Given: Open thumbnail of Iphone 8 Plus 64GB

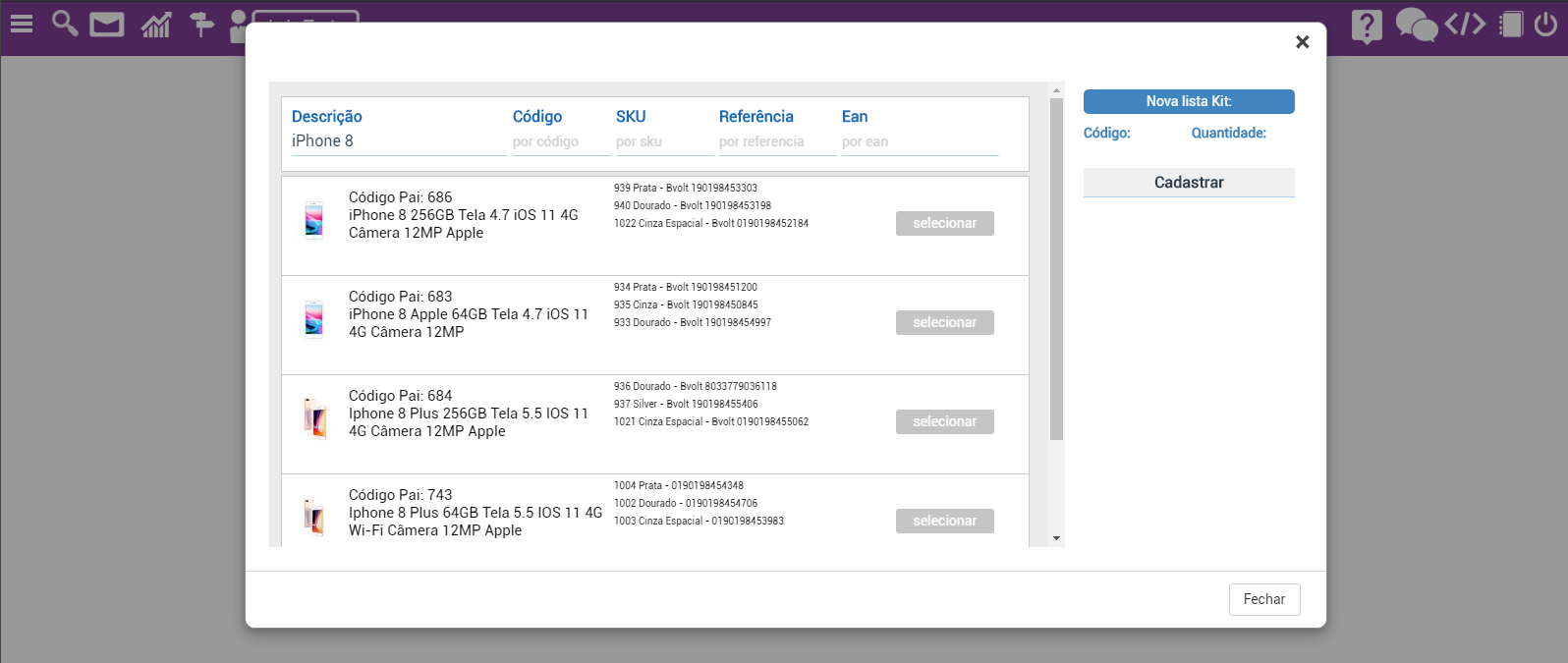Looking at the screenshot, I should [x=313, y=516].
